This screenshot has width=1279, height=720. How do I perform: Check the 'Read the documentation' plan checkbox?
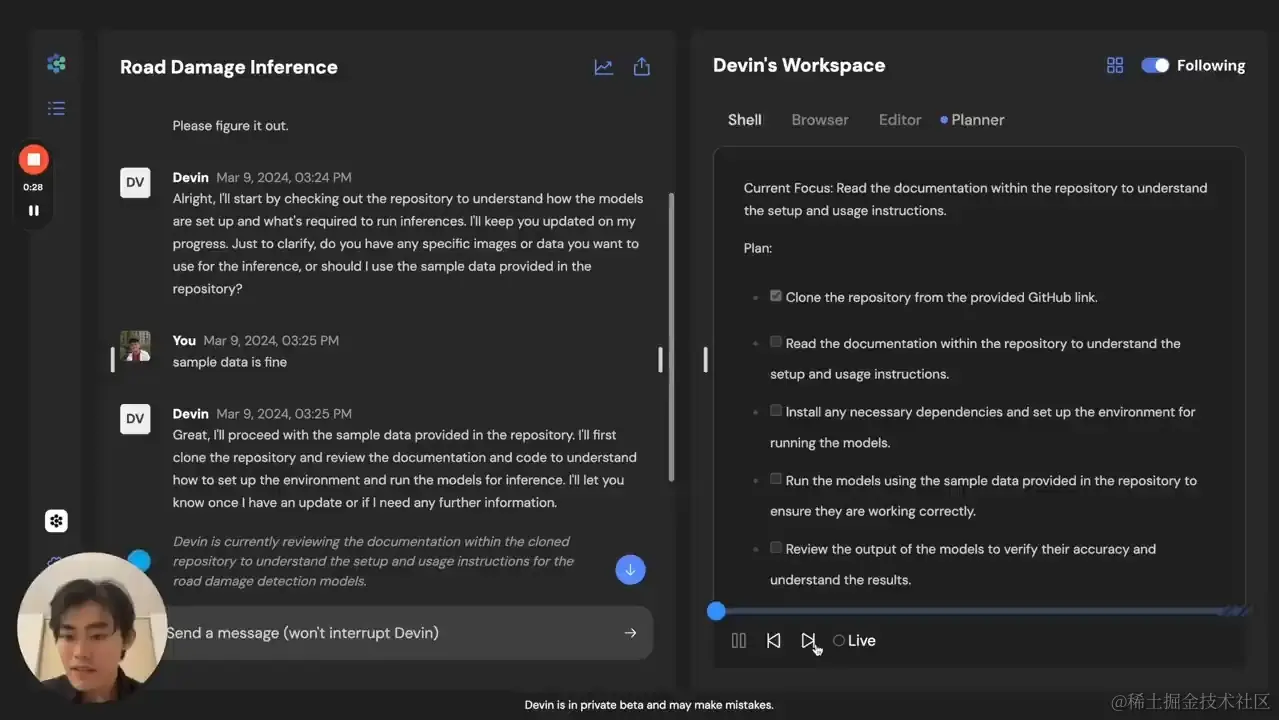tap(776, 342)
